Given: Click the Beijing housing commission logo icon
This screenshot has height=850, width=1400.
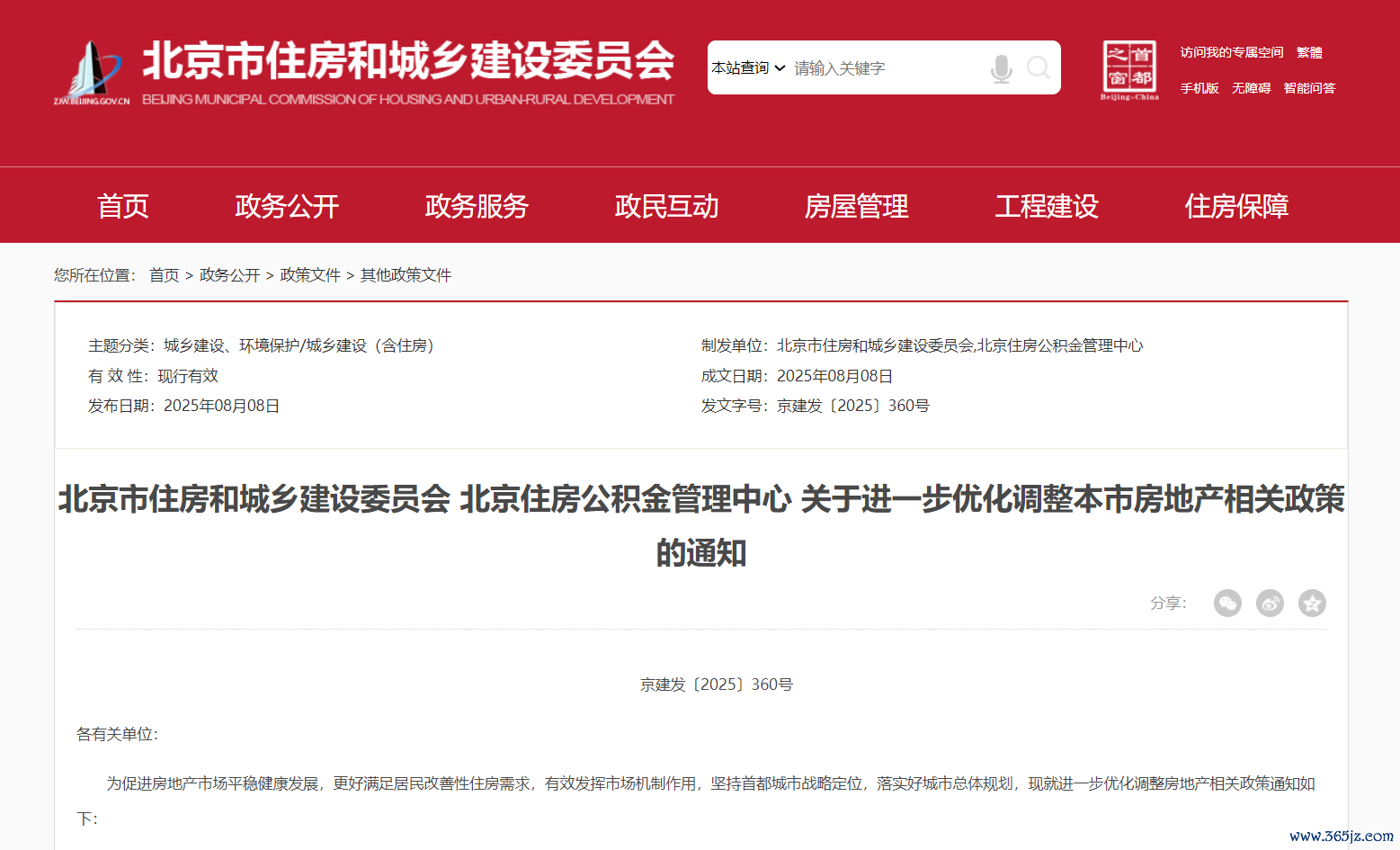Looking at the screenshot, I should [92, 72].
